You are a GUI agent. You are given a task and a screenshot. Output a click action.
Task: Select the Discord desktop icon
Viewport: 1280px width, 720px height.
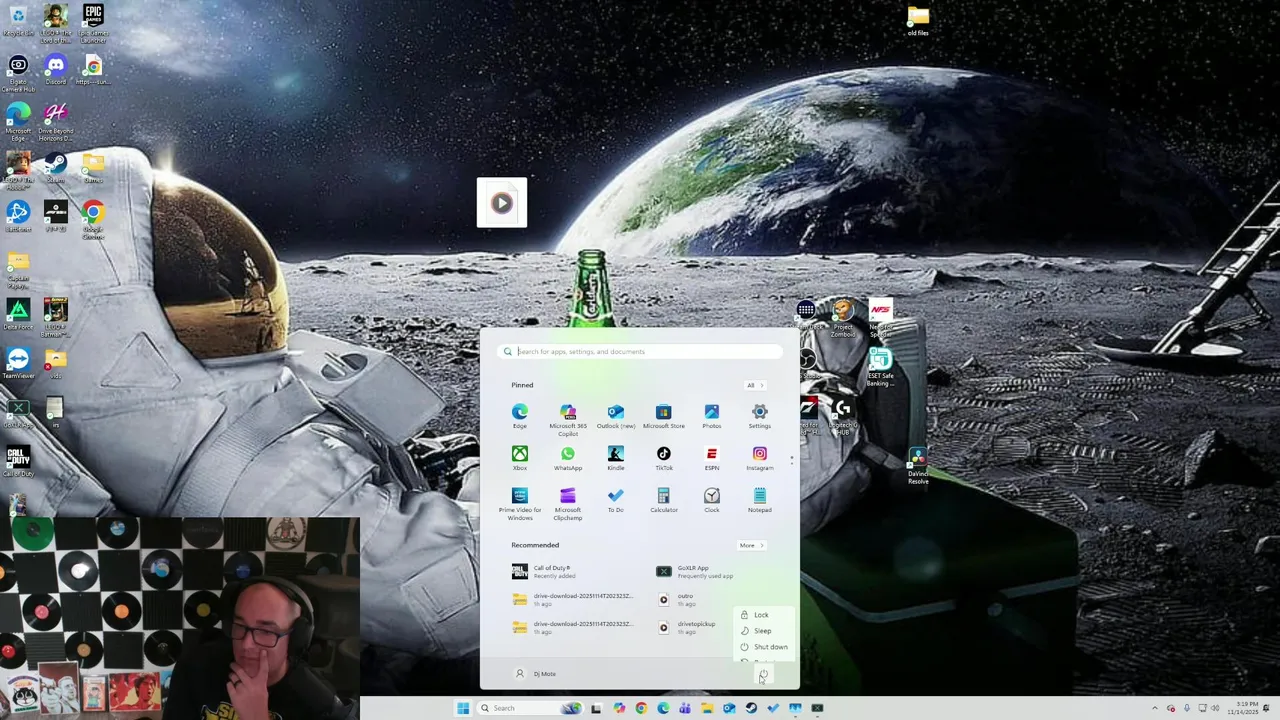point(56,70)
